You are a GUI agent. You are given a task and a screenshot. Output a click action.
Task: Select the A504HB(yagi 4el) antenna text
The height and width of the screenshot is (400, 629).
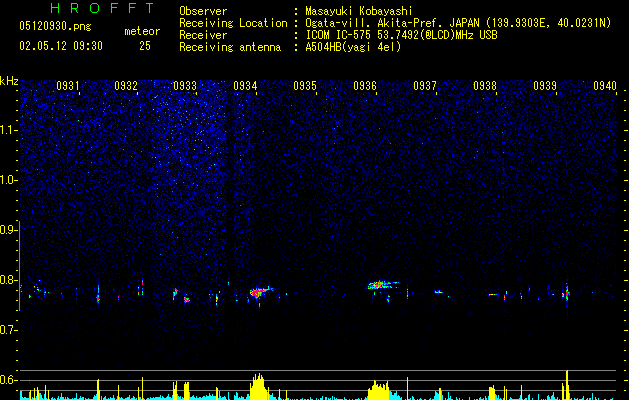click(x=353, y=47)
